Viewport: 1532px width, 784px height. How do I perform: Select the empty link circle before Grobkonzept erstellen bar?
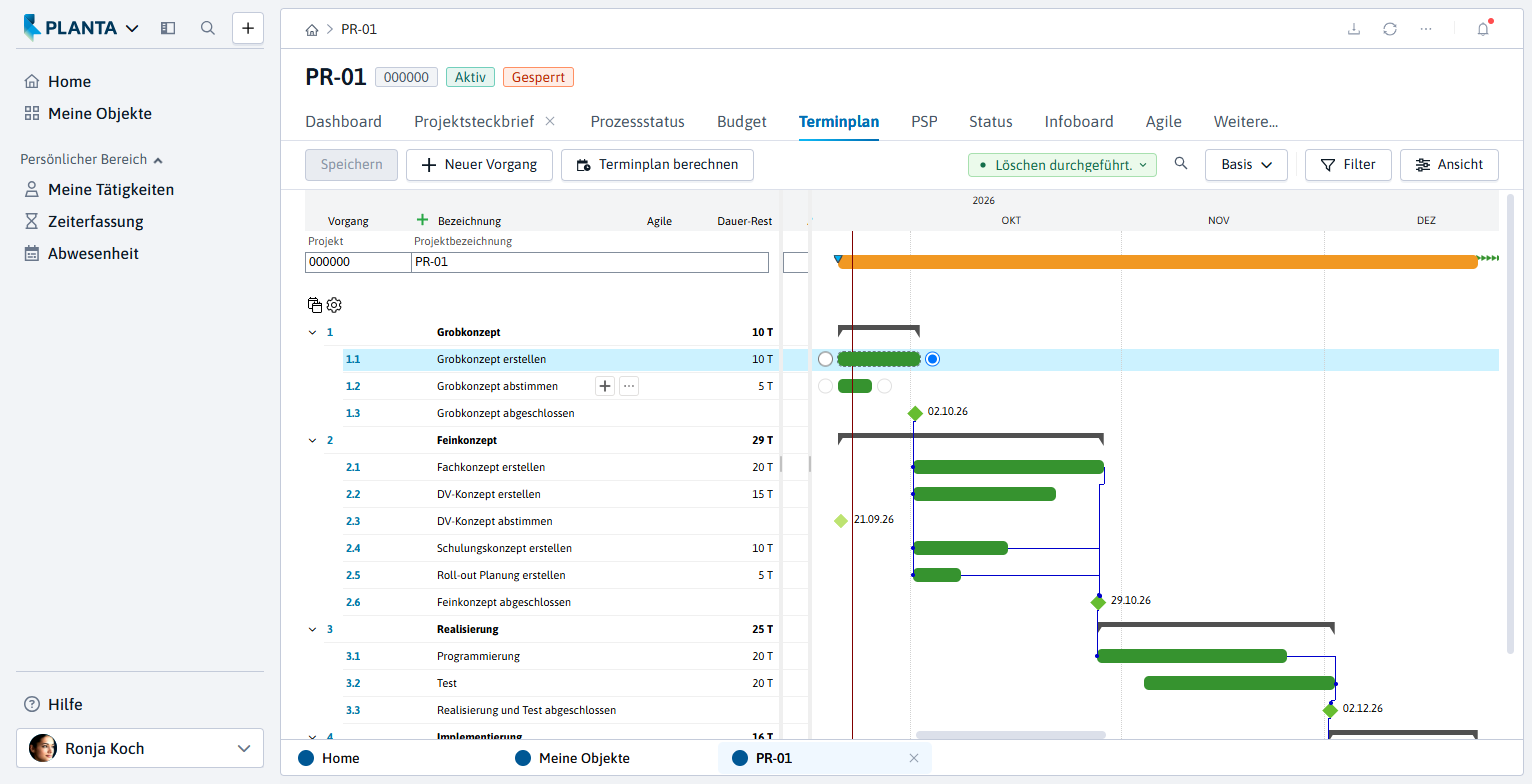click(x=825, y=359)
